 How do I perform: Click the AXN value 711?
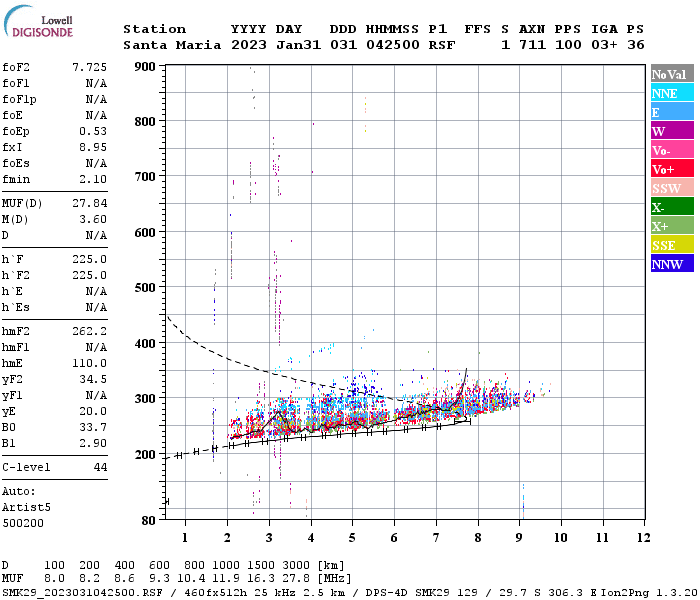[532, 45]
